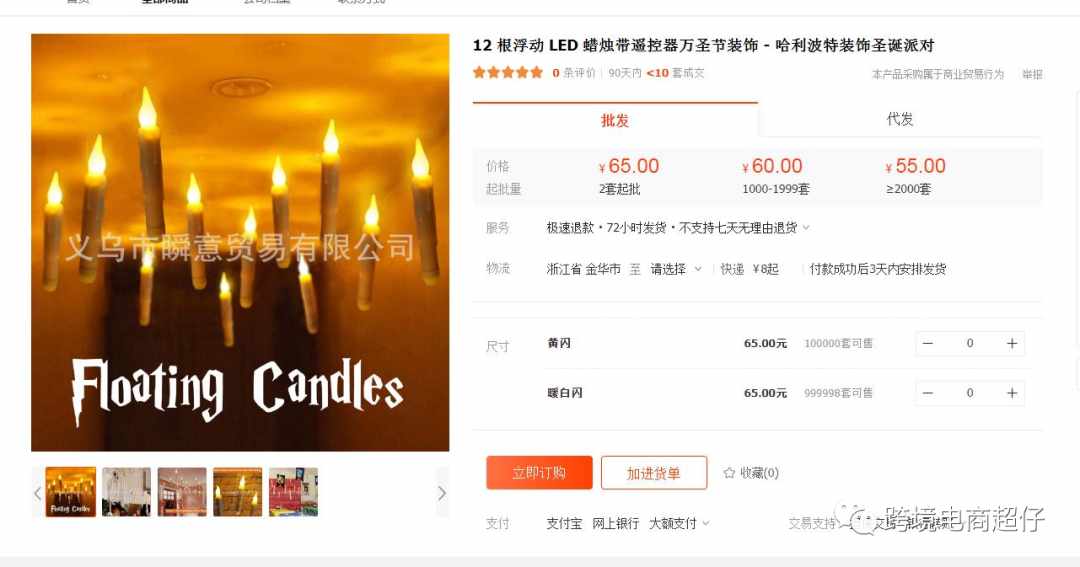The width and height of the screenshot is (1080, 567).
Task: Decrease quantity for 暖白闪 with minus
Action: (928, 393)
